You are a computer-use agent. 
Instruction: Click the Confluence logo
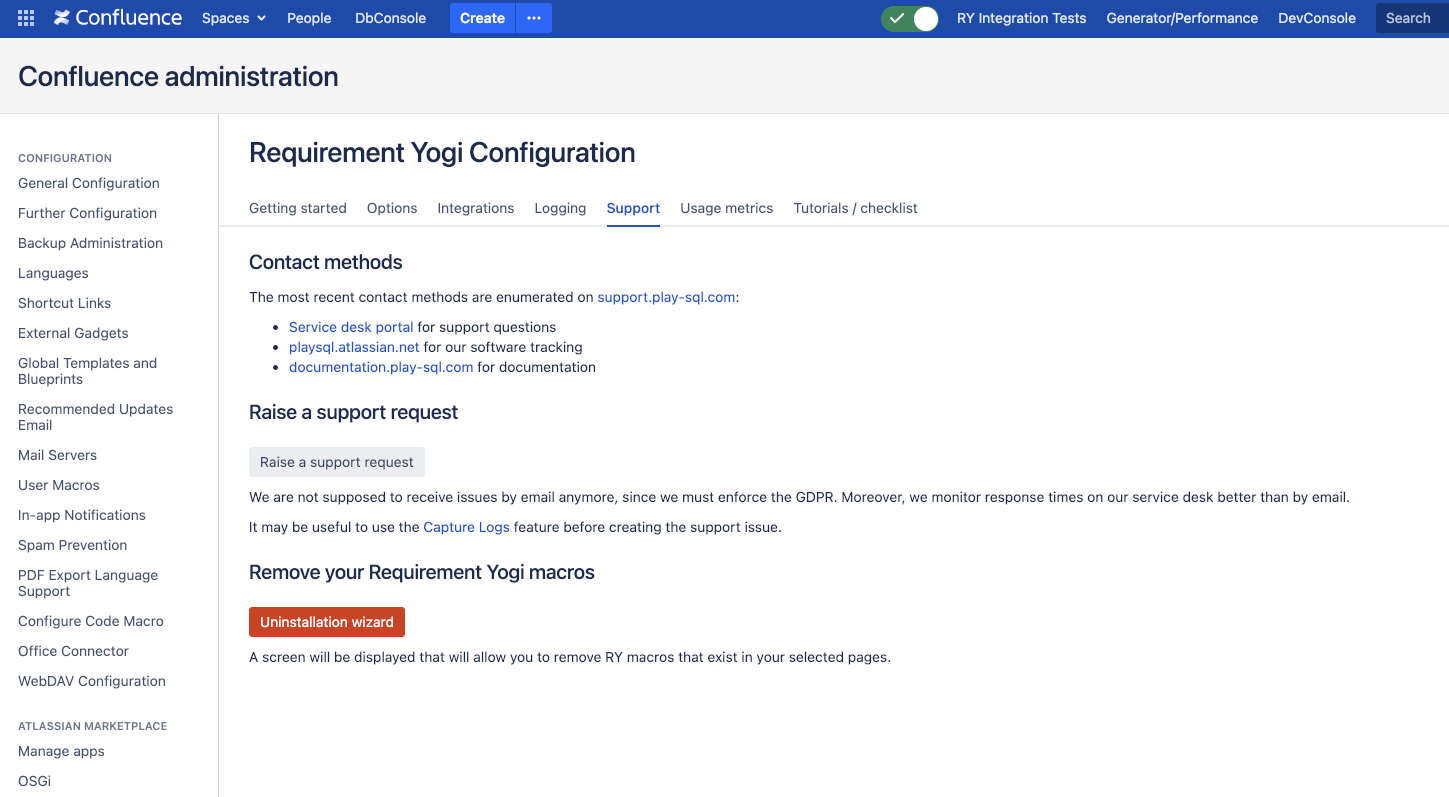click(x=118, y=18)
